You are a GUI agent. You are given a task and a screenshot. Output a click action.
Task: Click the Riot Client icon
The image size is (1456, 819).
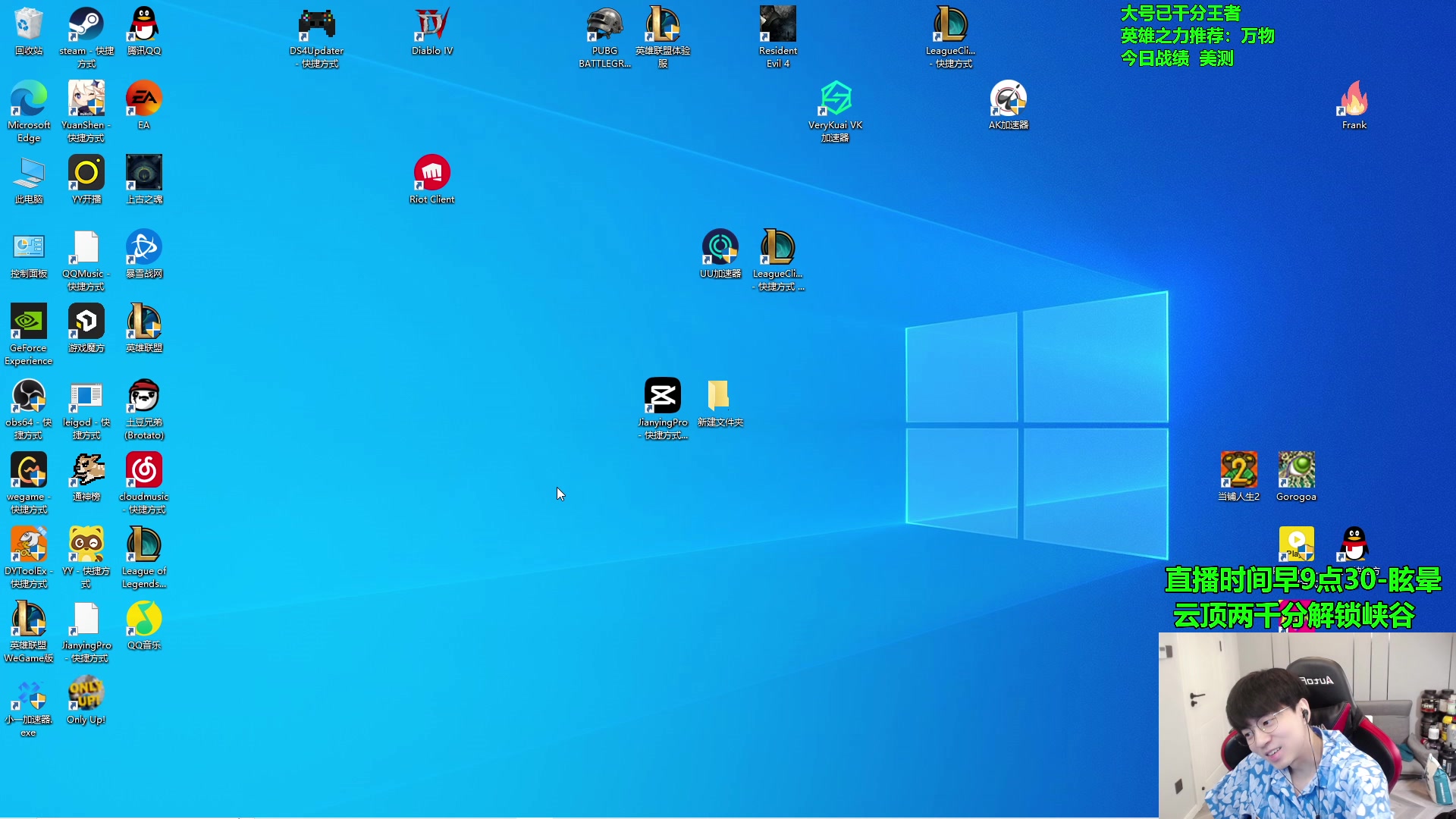432,180
